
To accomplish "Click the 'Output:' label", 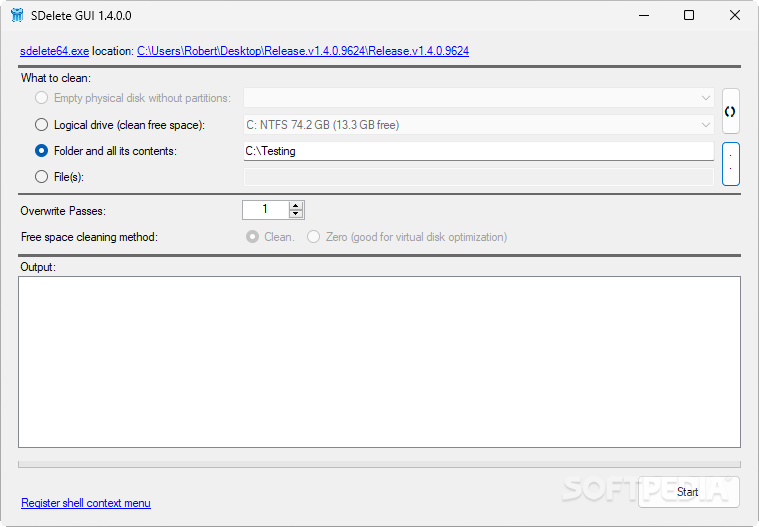I will 38,267.
